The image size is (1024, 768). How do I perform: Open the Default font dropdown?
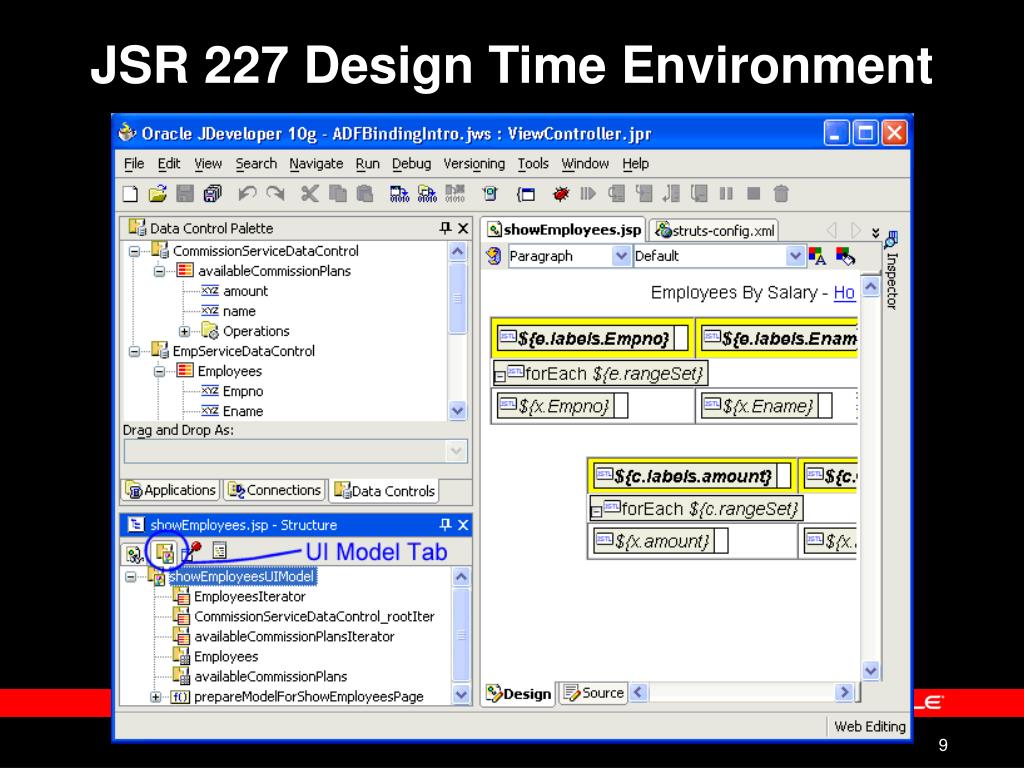(x=795, y=256)
